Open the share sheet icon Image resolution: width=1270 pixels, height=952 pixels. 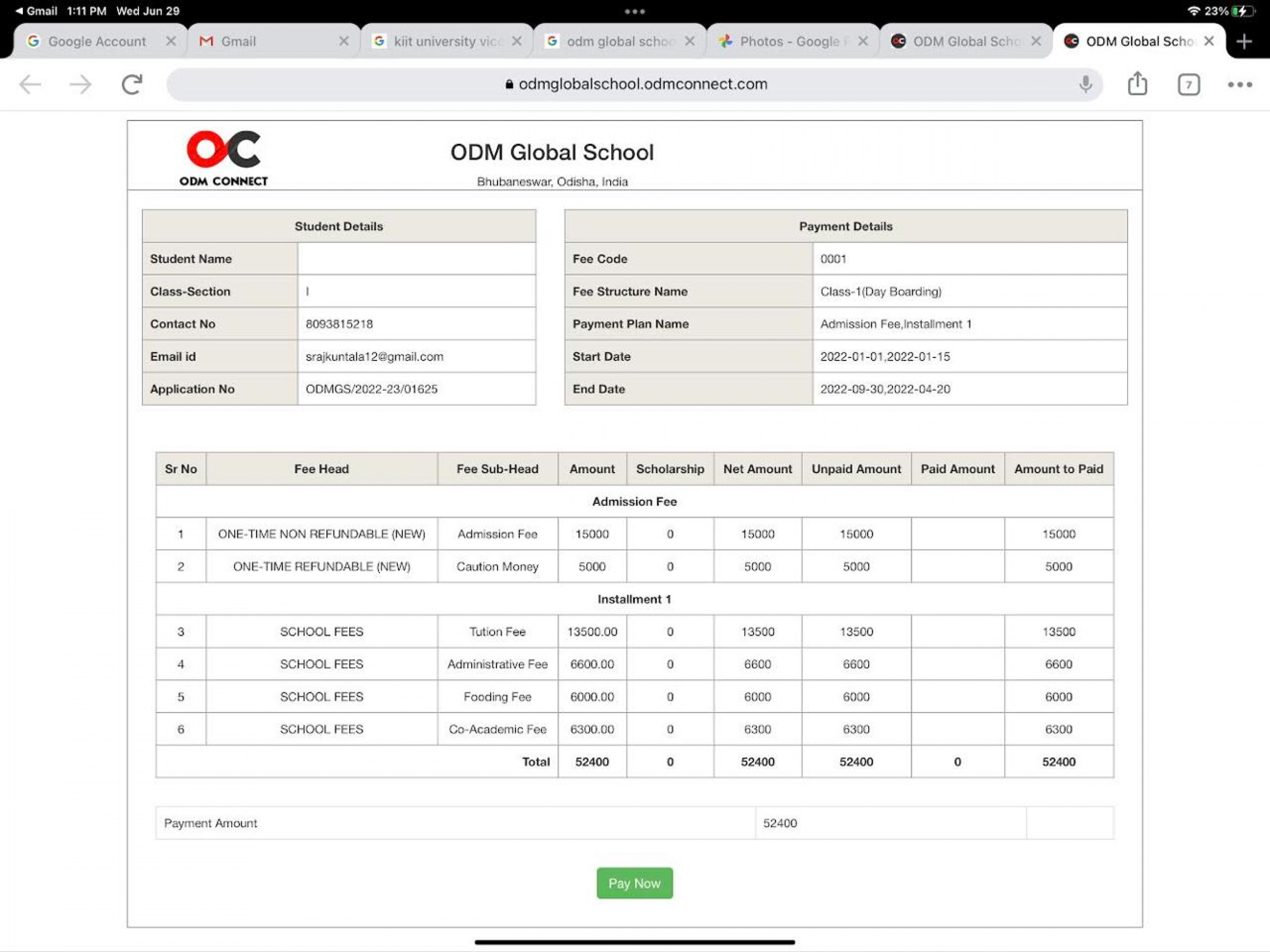1137,84
